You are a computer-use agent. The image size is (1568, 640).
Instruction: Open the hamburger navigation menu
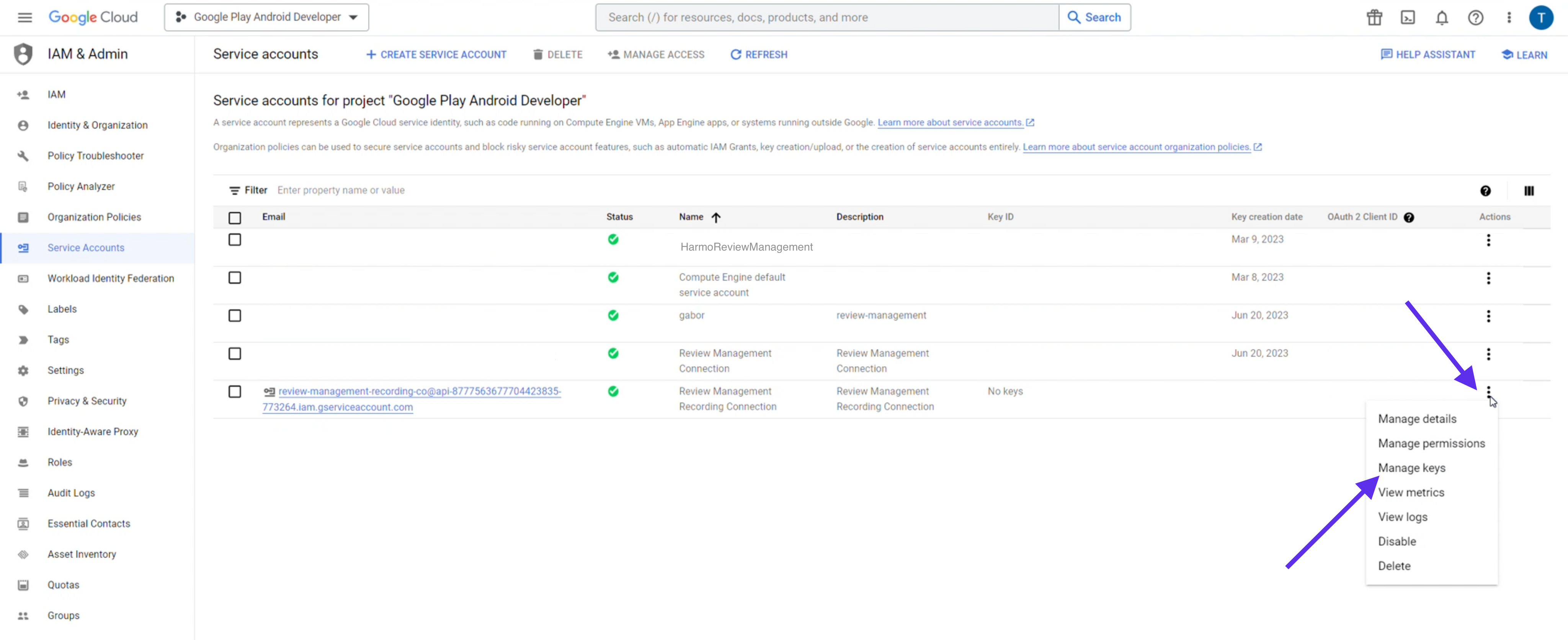24,17
